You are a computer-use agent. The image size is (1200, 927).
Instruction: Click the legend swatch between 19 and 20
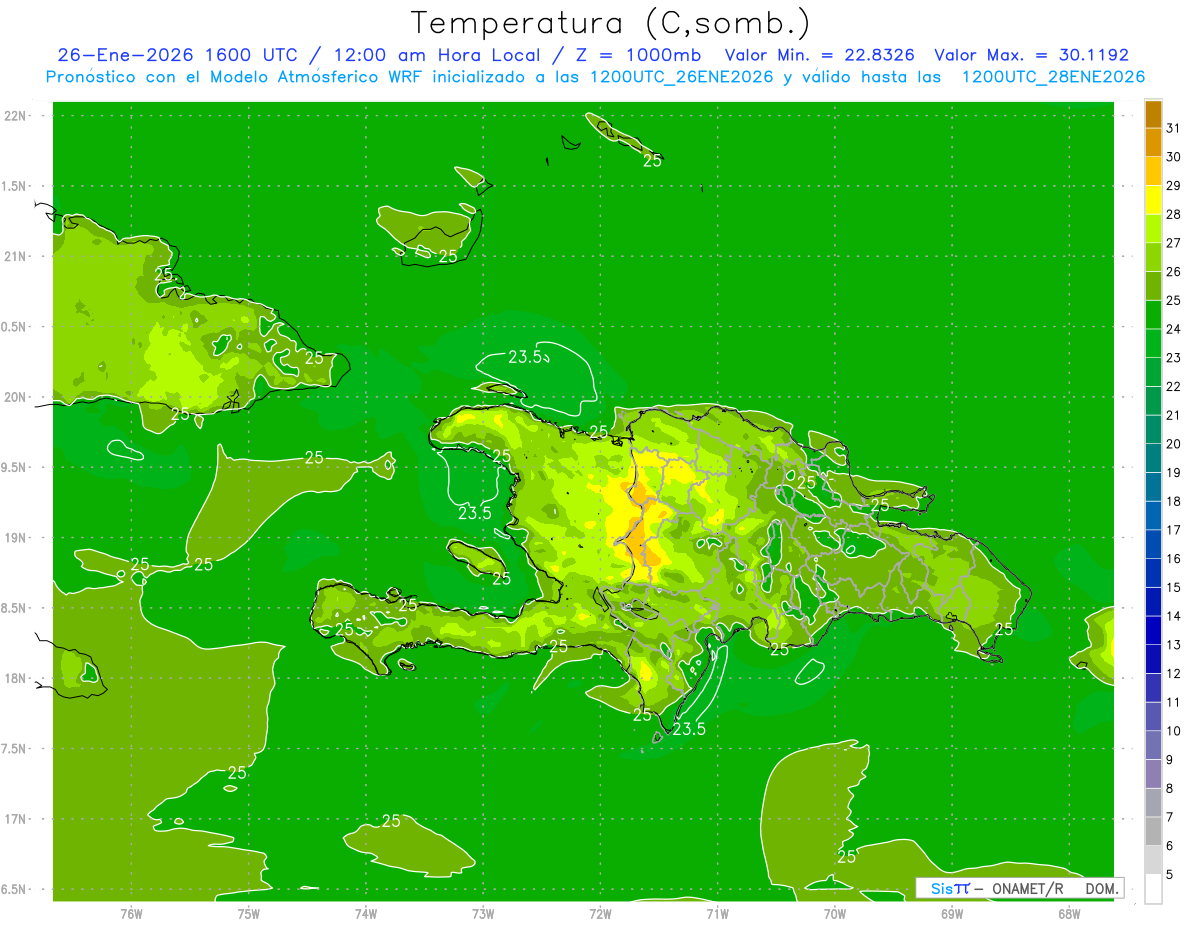pos(1153,458)
